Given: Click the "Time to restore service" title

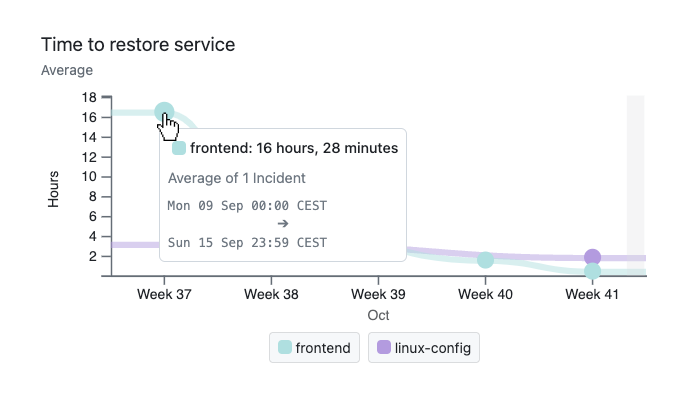Looking at the screenshot, I should [138, 45].
